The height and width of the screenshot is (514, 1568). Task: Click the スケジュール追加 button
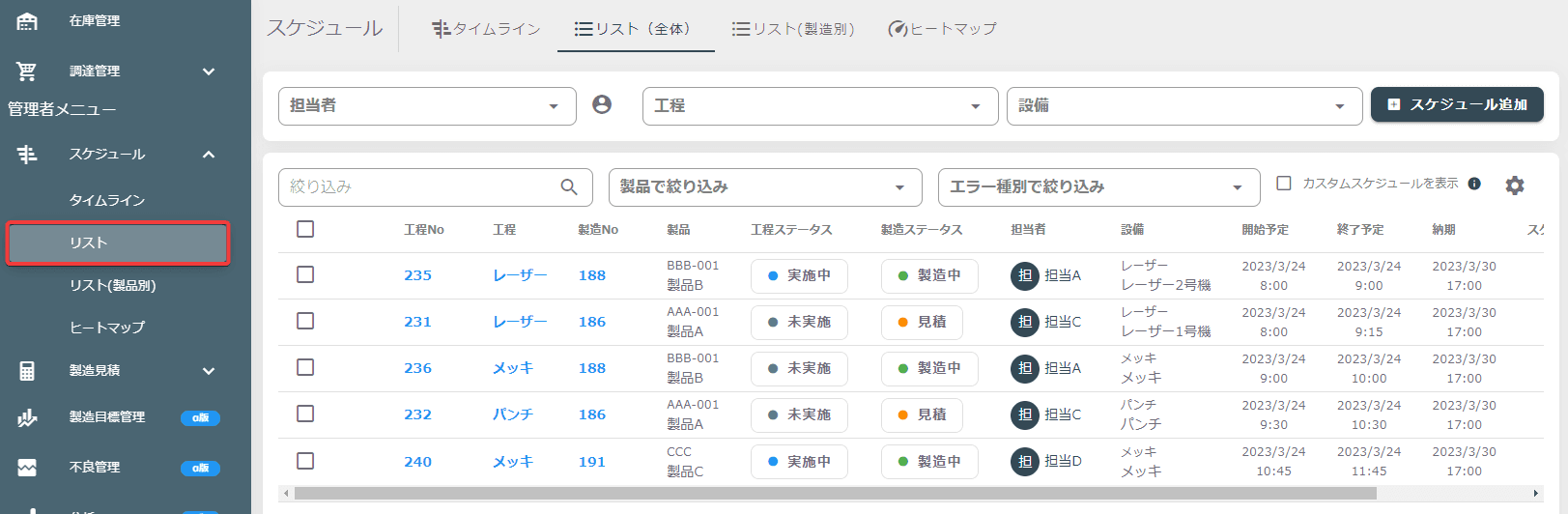pyautogui.click(x=1457, y=104)
